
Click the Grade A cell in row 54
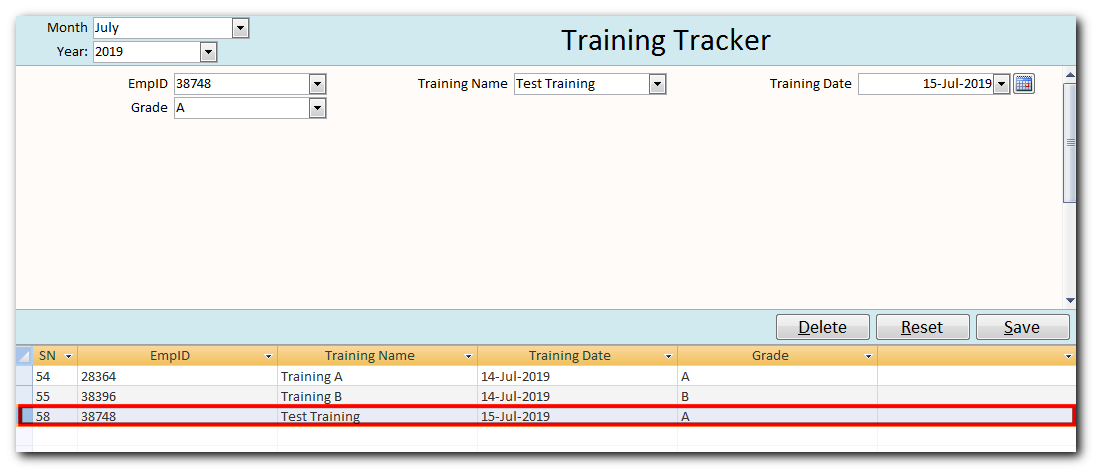pyautogui.click(x=777, y=376)
